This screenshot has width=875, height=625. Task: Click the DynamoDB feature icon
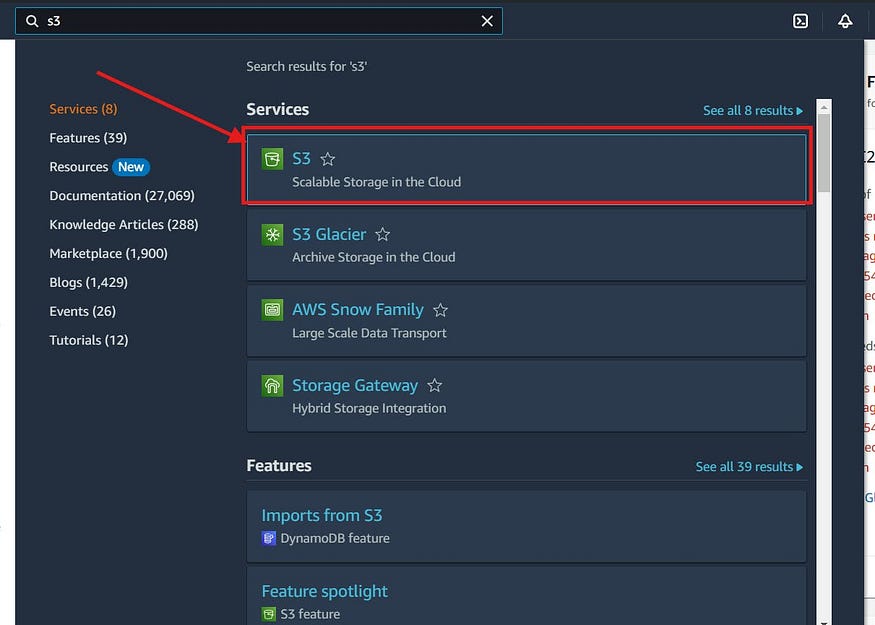pos(268,538)
